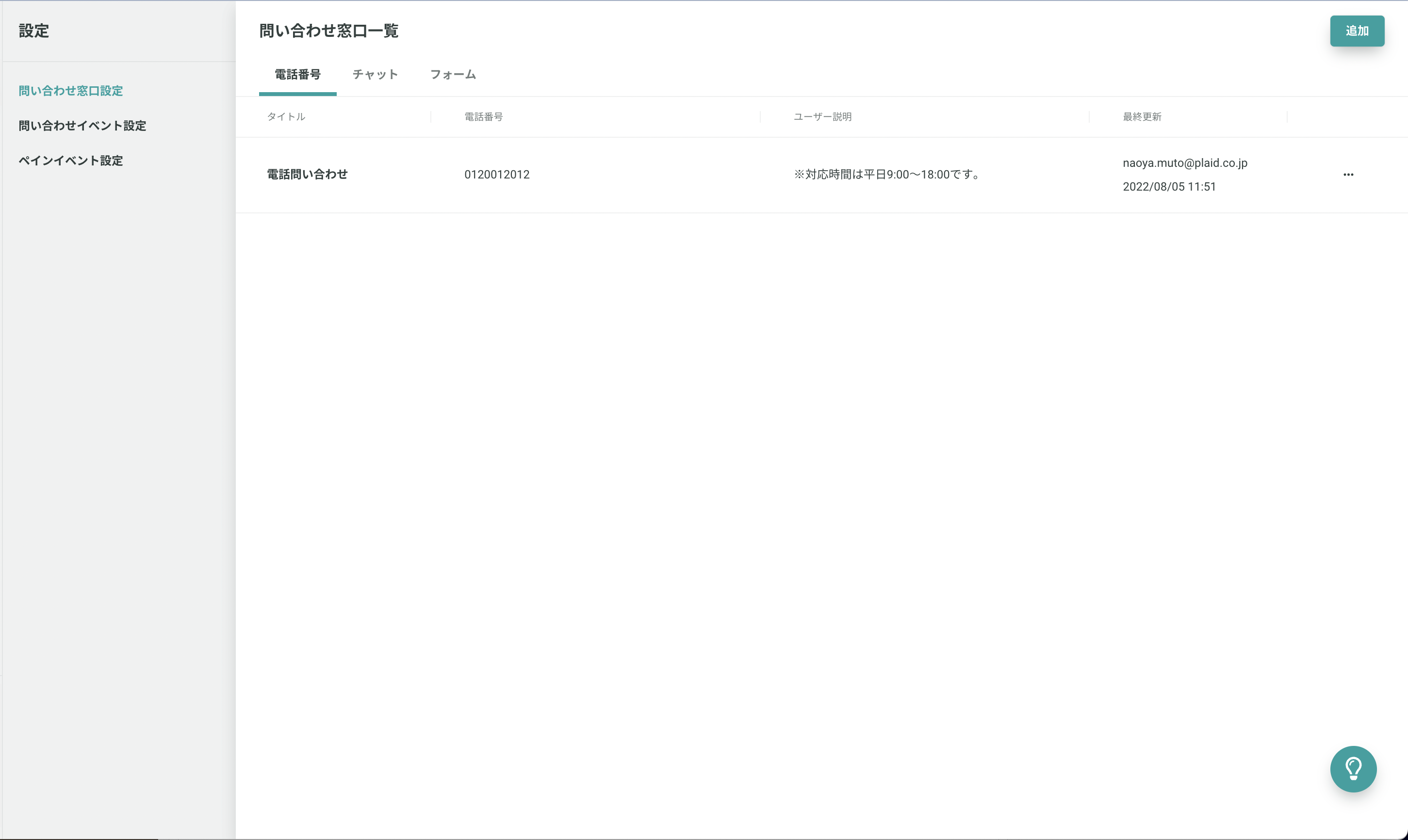Click the 電話番号 column header
Image resolution: width=1408 pixels, height=840 pixels.
pyautogui.click(x=484, y=116)
